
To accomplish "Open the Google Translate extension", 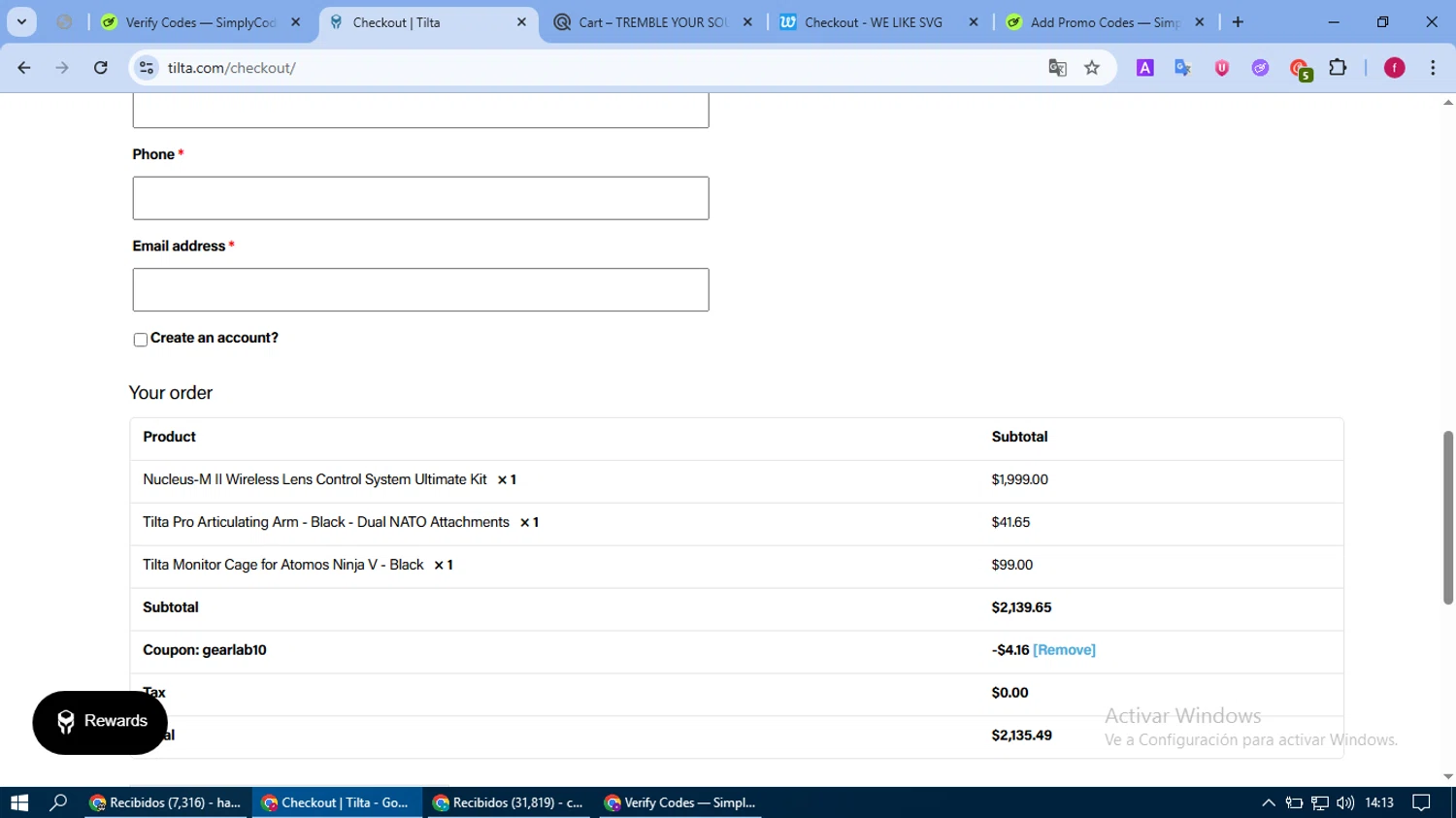I will coord(1183,67).
